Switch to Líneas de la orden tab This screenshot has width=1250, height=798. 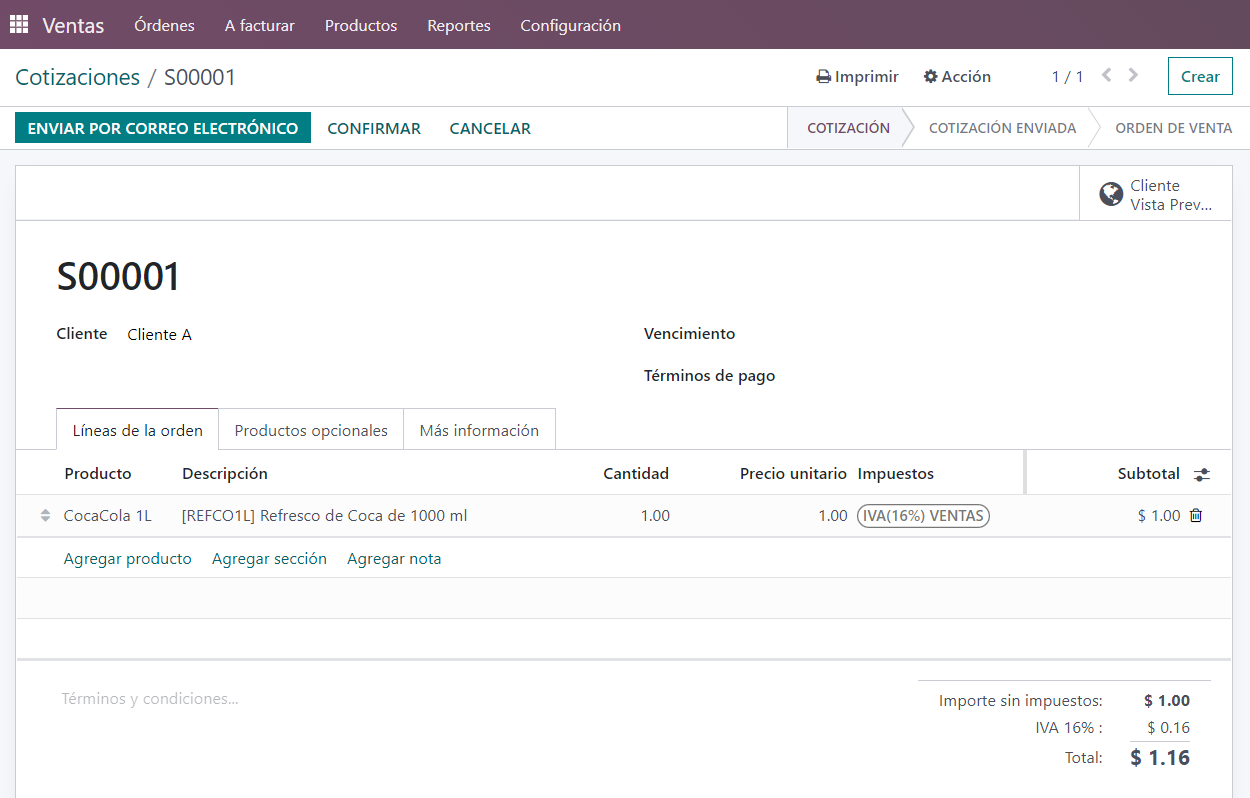(x=137, y=430)
